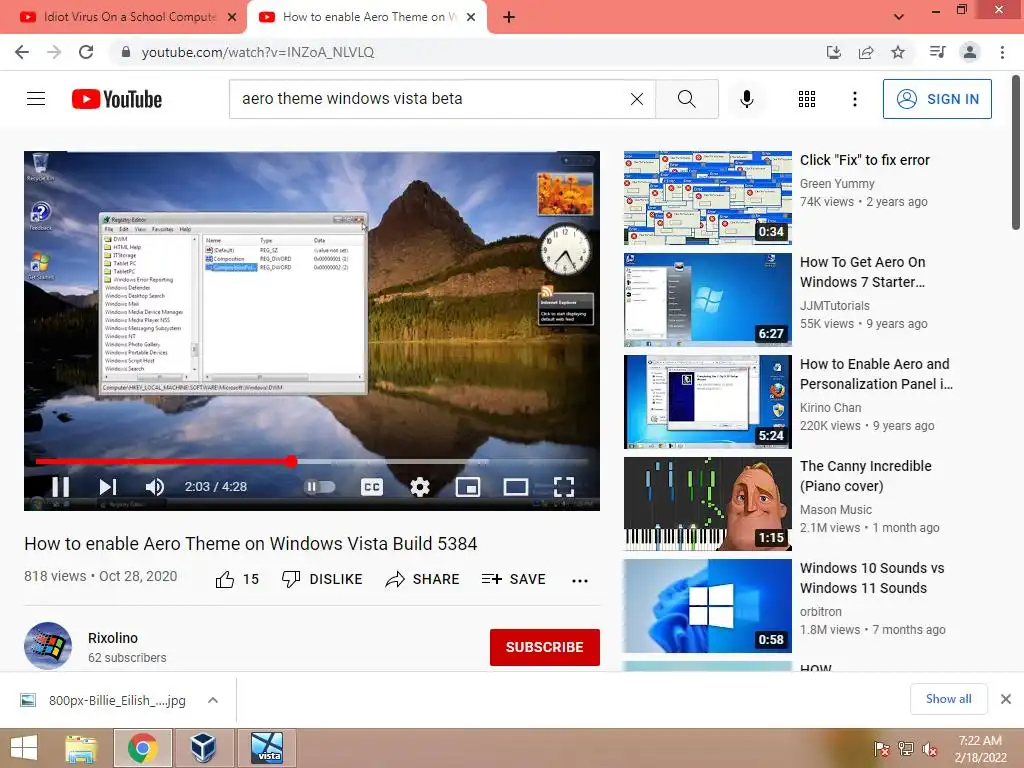This screenshot has width=1024, height=768.
Task: Open the Chrome profile avatar
Action: (970, 52)
